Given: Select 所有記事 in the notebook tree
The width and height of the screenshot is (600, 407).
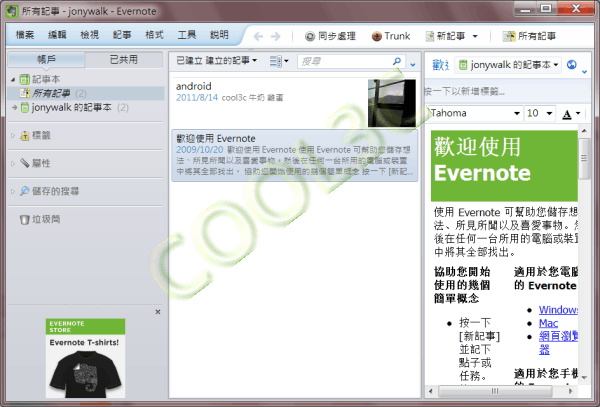Looking at the screenshot, I should (86, 93).
